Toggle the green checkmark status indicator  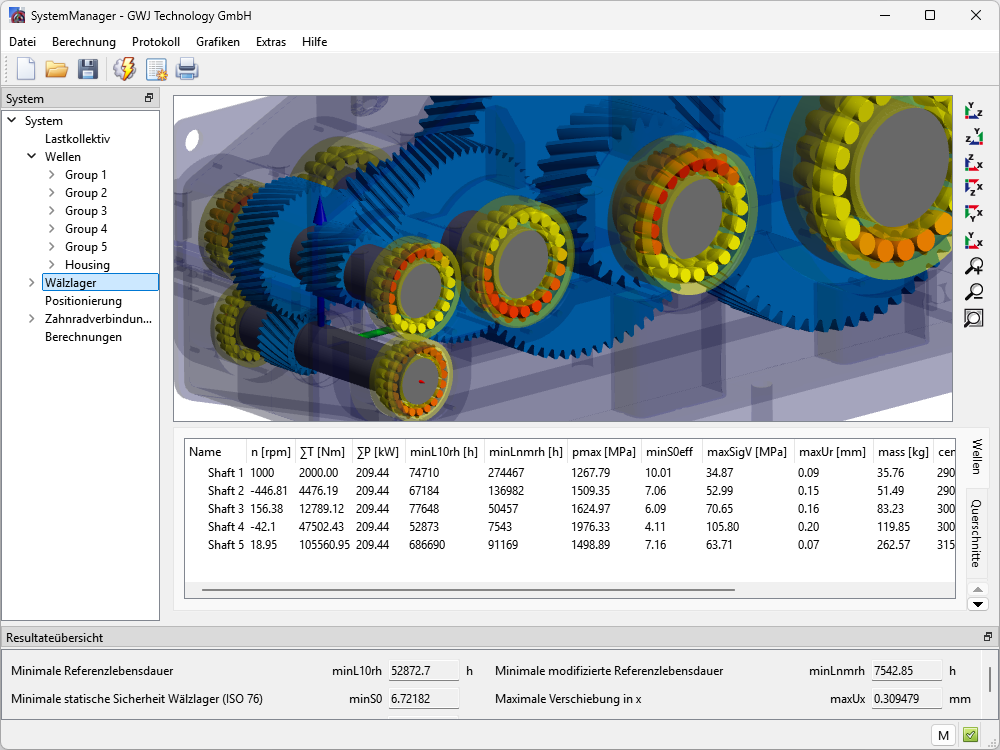coord(970,735)
